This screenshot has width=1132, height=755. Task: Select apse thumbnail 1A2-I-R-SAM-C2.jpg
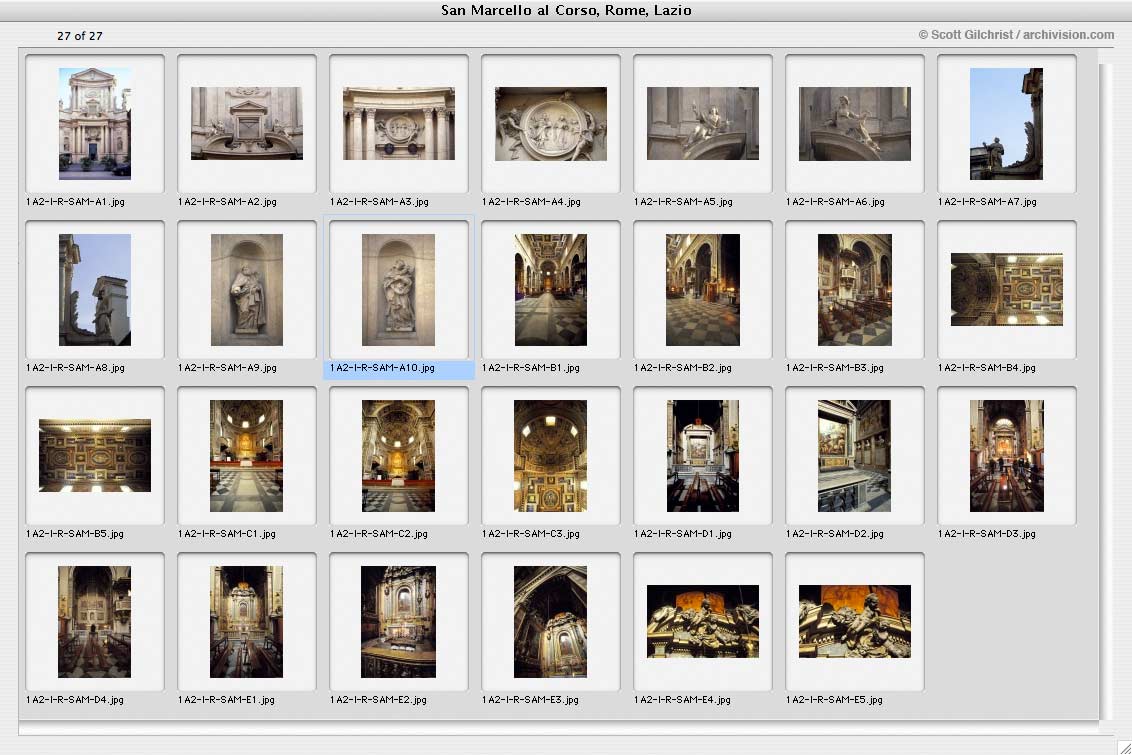click(399, 455)
